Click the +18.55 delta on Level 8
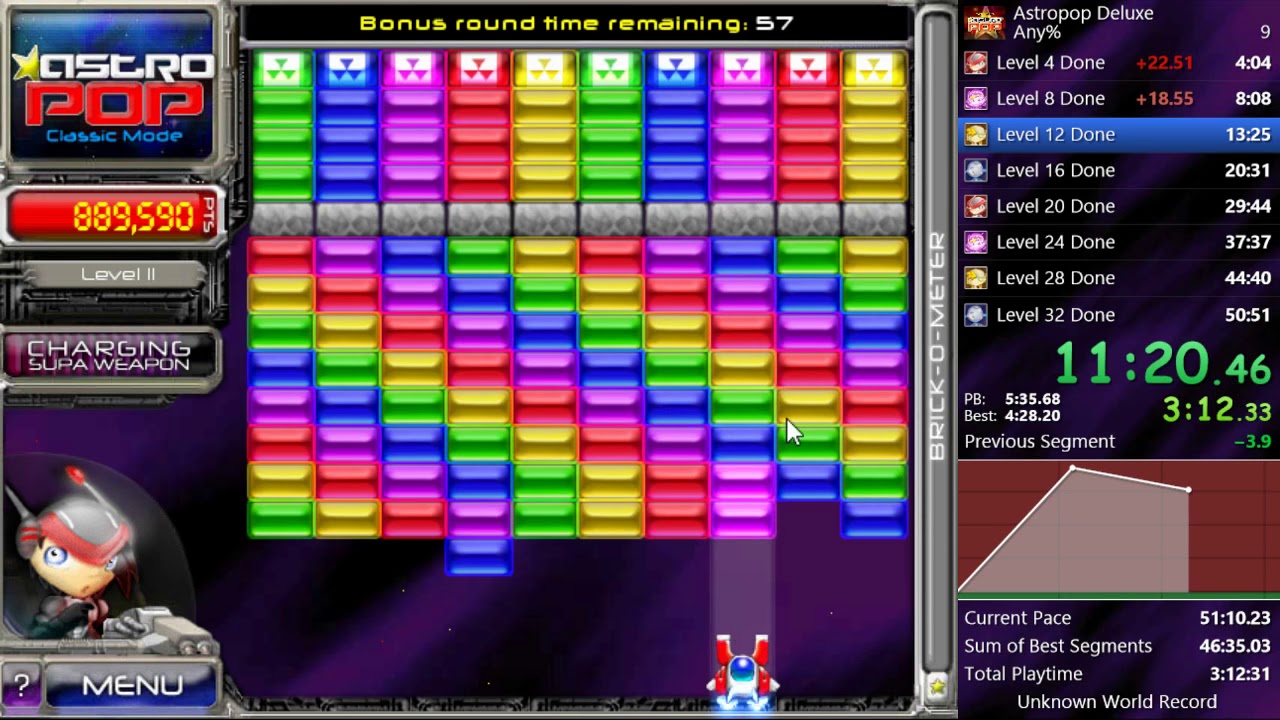 click(1164, 99)
